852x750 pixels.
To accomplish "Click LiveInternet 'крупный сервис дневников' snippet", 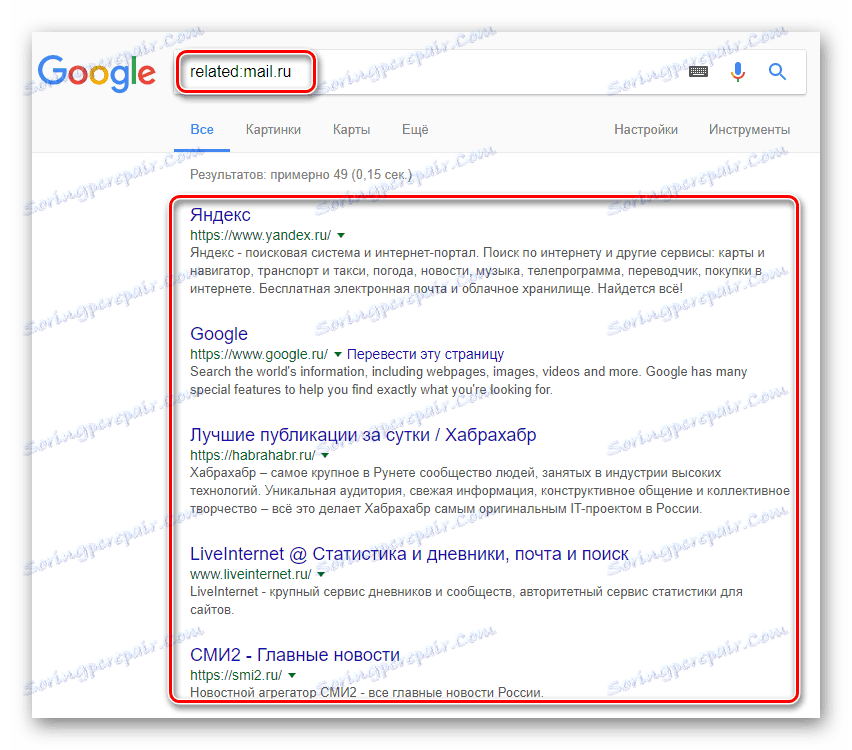I will 466,601.
